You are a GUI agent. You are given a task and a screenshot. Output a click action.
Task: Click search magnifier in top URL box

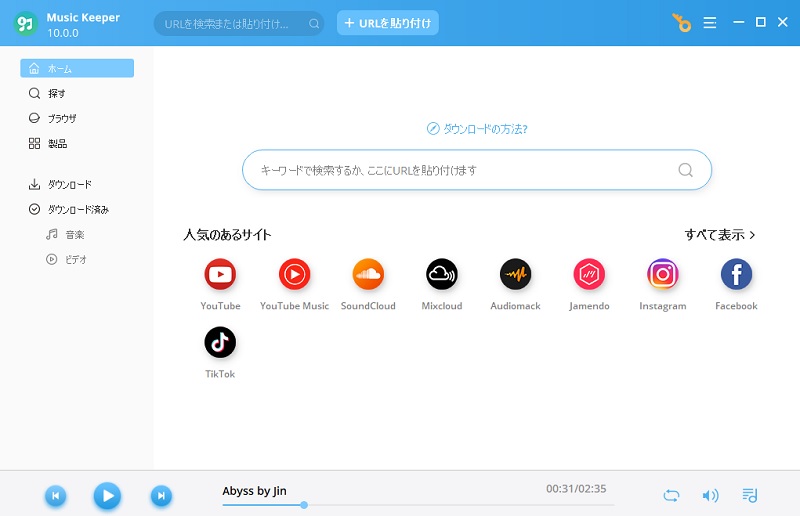(314, 23)
